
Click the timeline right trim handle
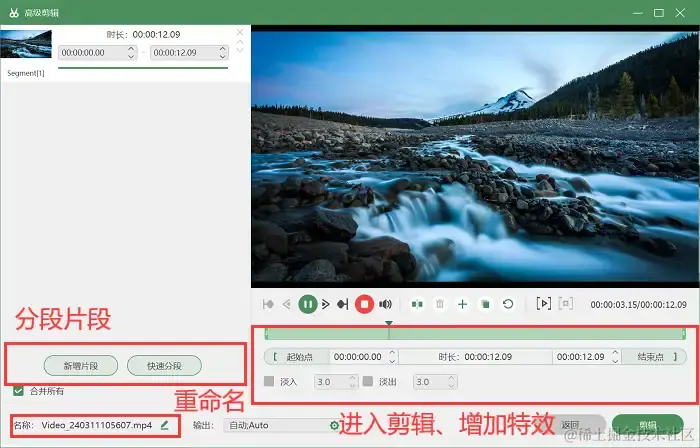(683, 334)
